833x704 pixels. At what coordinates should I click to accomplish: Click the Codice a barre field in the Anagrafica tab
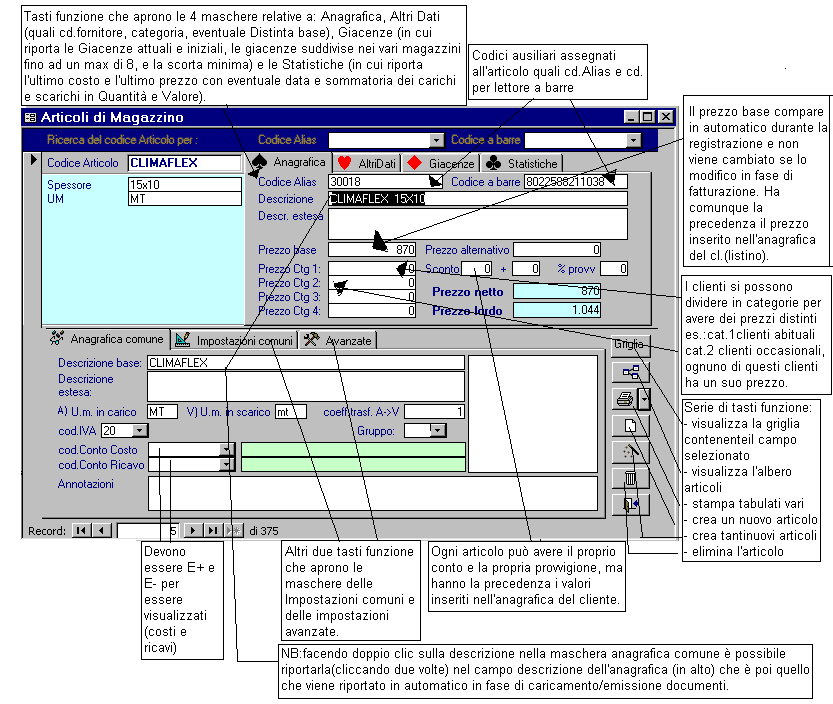(x=576, y=182)
